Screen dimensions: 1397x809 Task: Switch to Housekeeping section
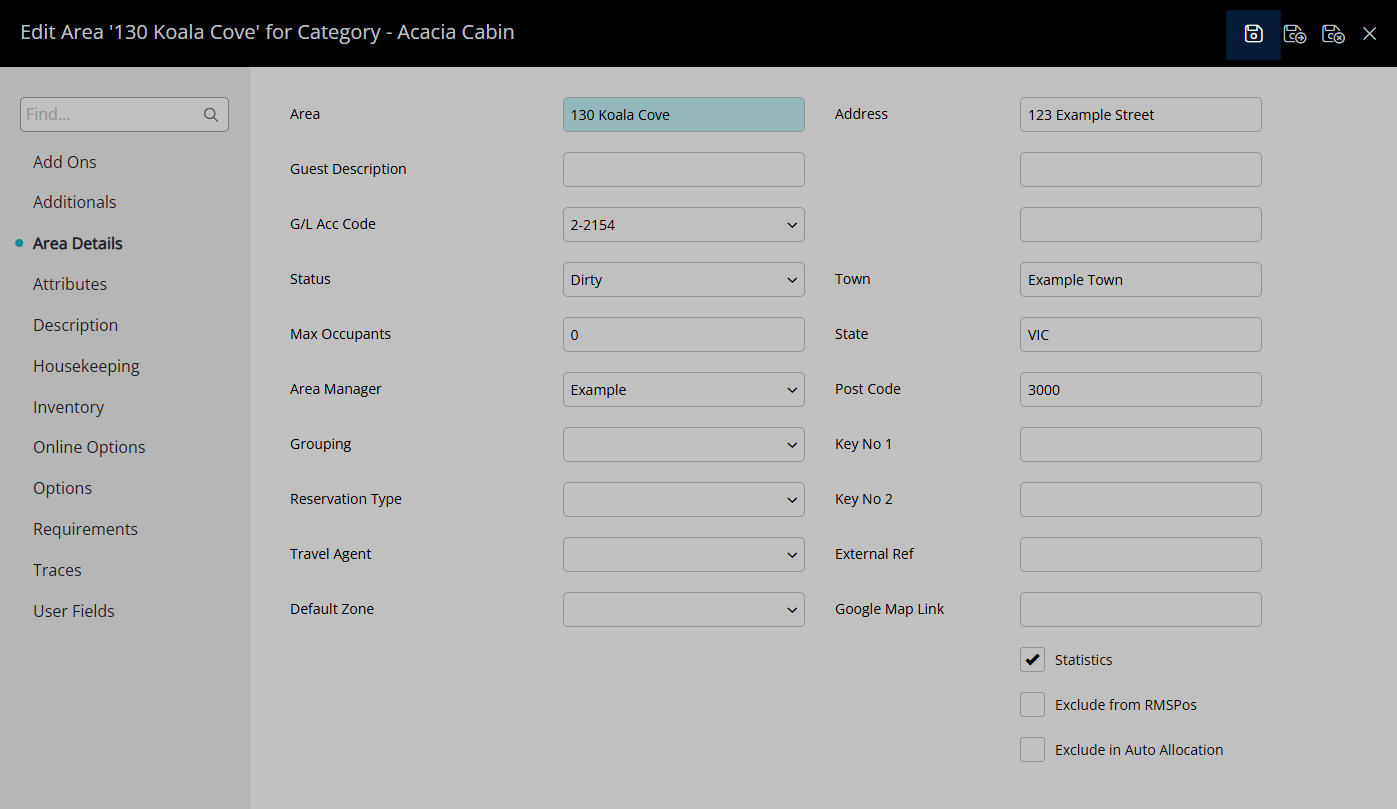point(86,366)
